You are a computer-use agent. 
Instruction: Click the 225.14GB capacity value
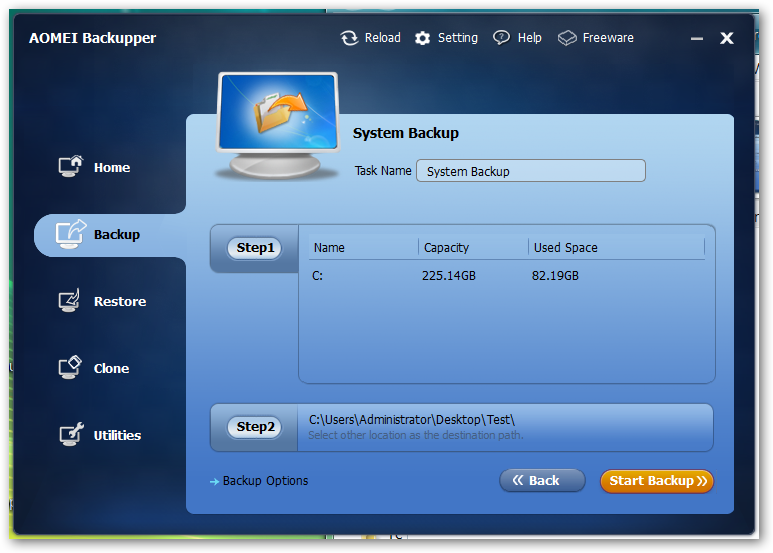449,276
